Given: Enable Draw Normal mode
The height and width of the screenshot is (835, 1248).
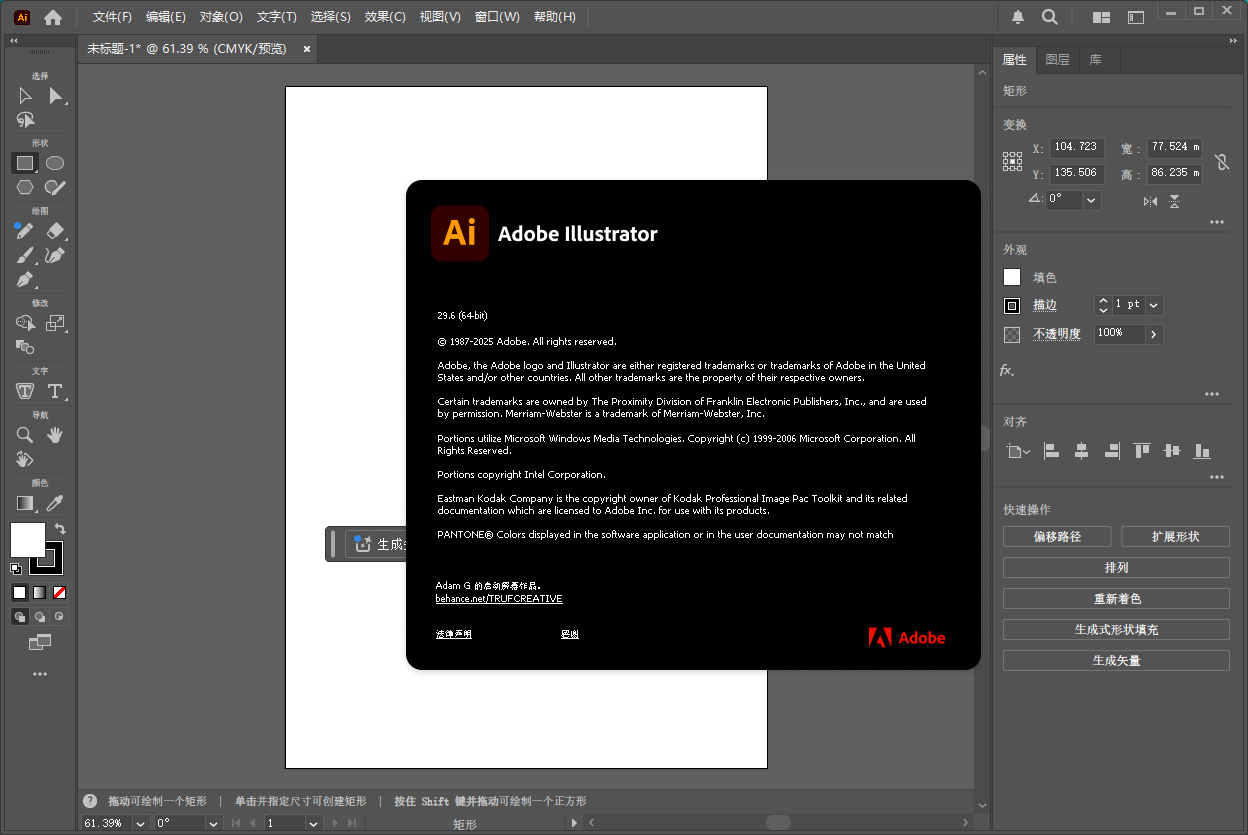Looking at the screenshot, I should [20, 617].
